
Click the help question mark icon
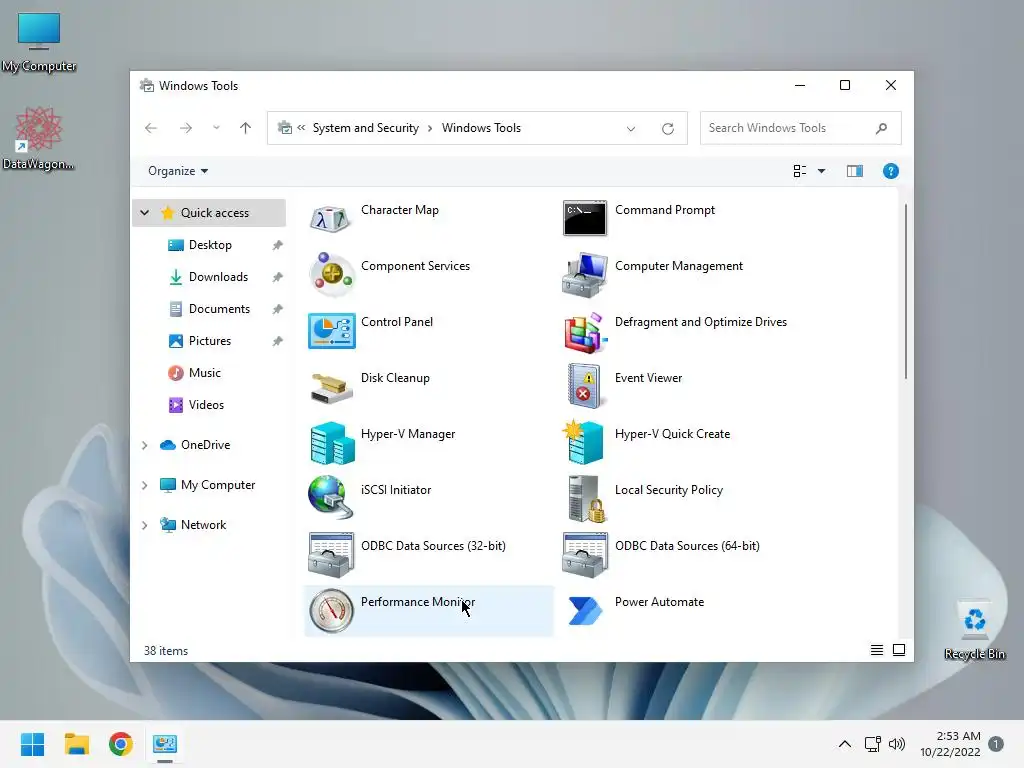click(890, 171)
